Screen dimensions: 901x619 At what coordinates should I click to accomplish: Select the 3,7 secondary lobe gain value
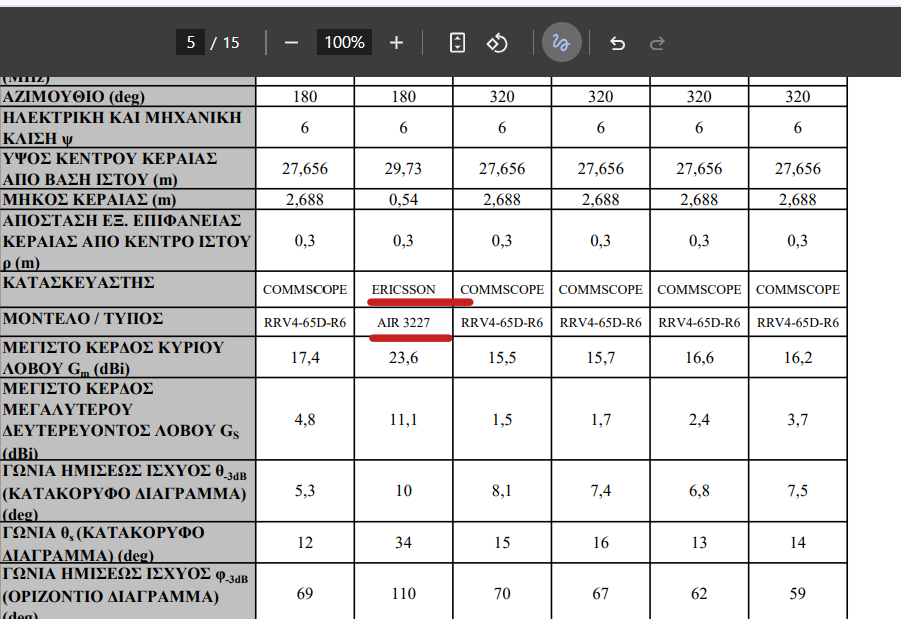pos(798,420)
